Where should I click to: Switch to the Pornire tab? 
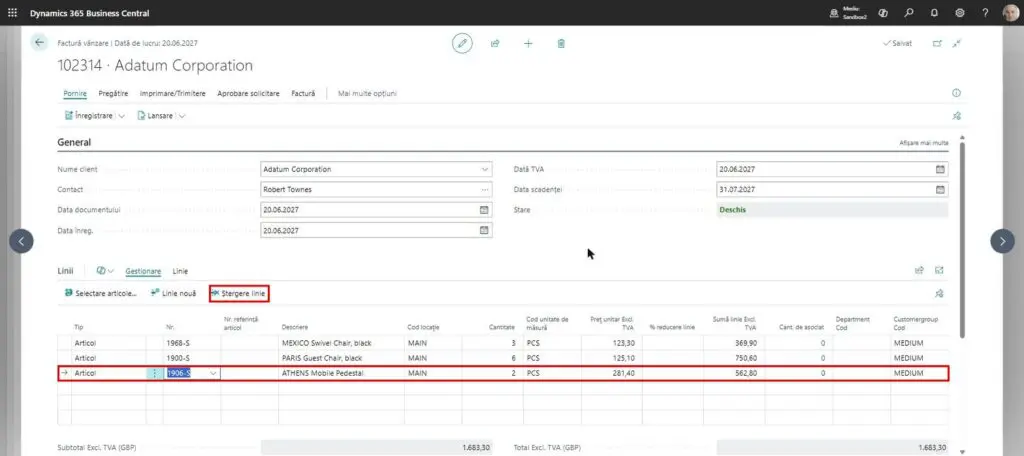click(75, 93)
